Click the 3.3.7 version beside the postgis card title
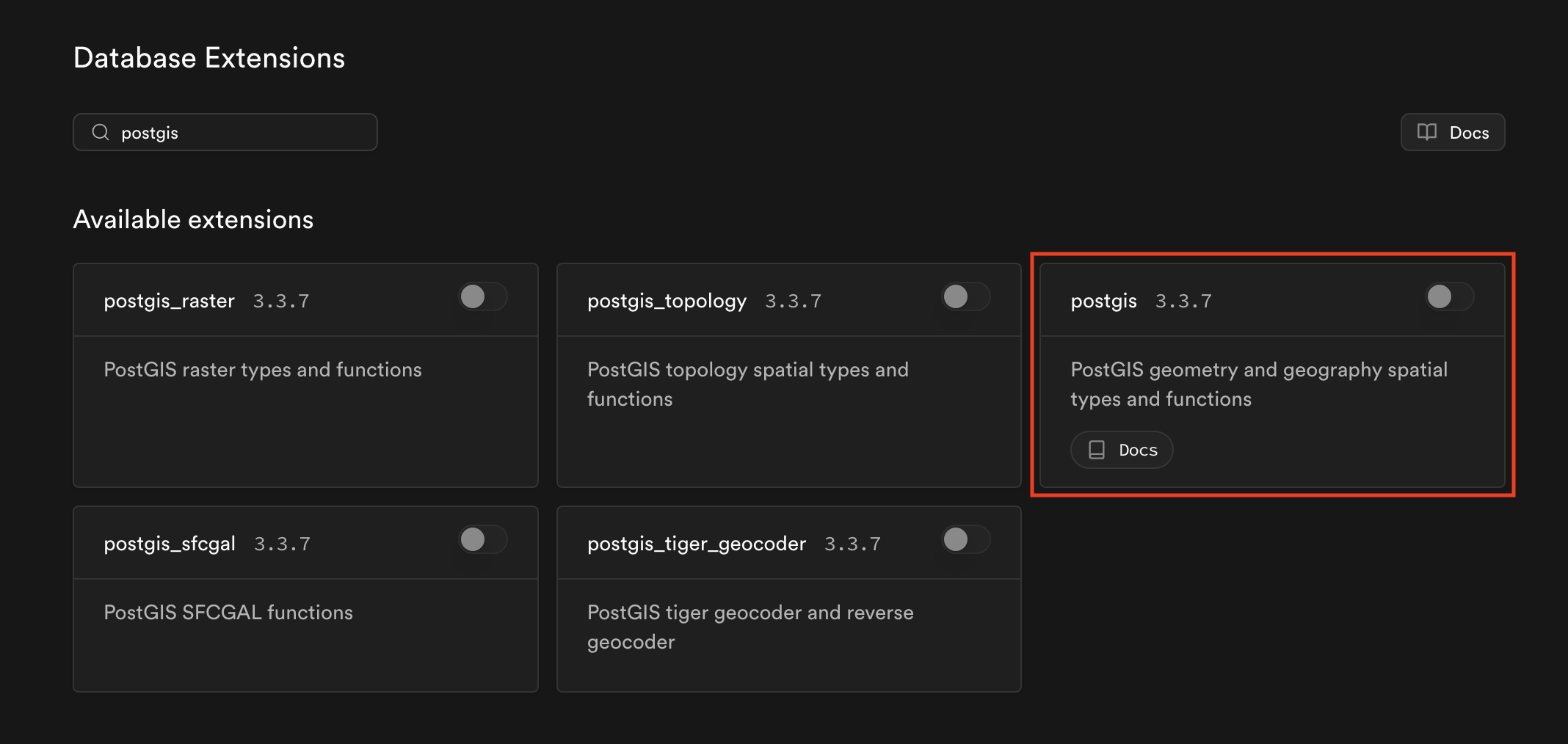Viewport: 1568px width, 744px height. 1184,301
